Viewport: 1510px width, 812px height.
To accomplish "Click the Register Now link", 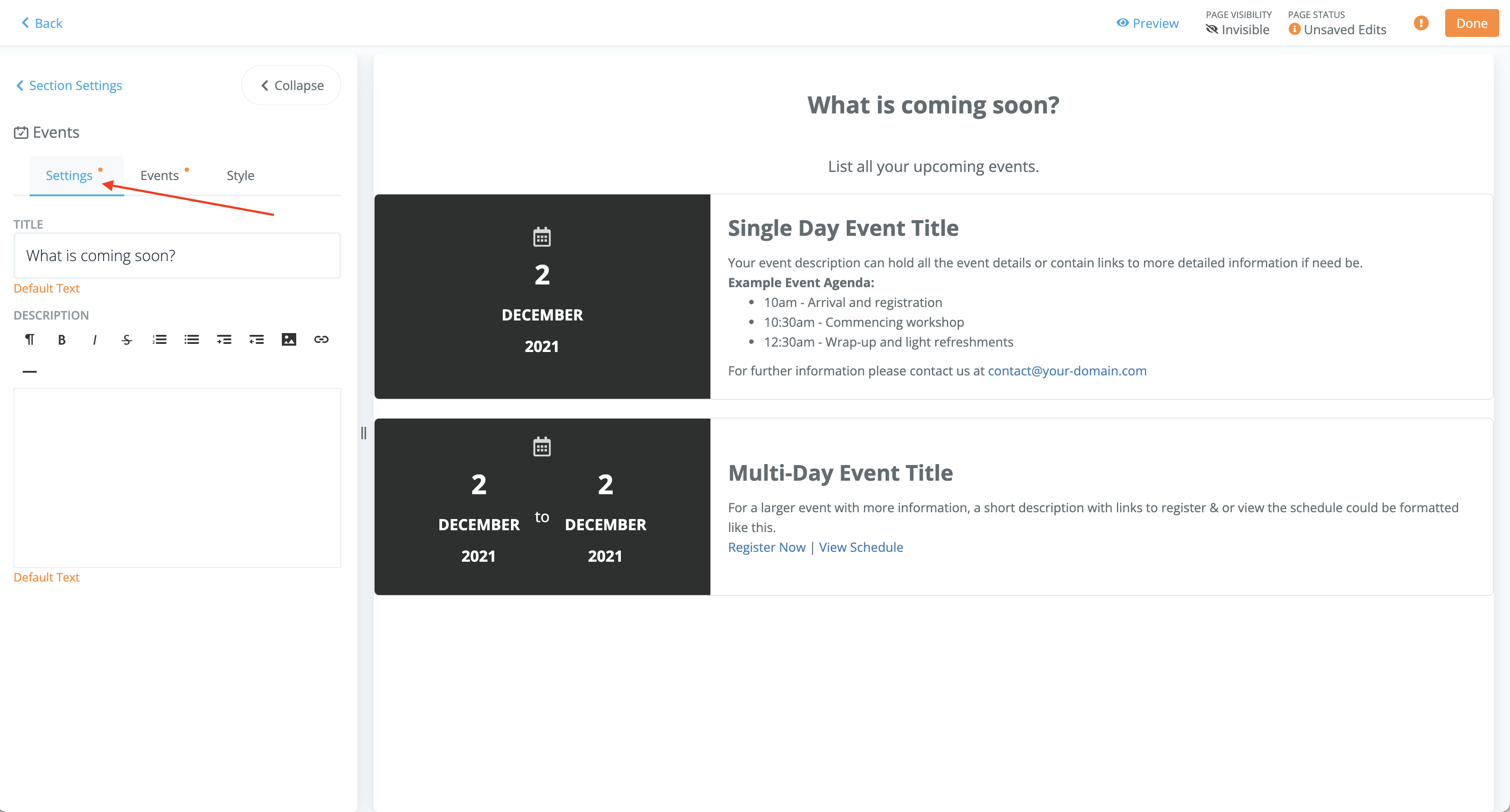I will tap(767, 547).
